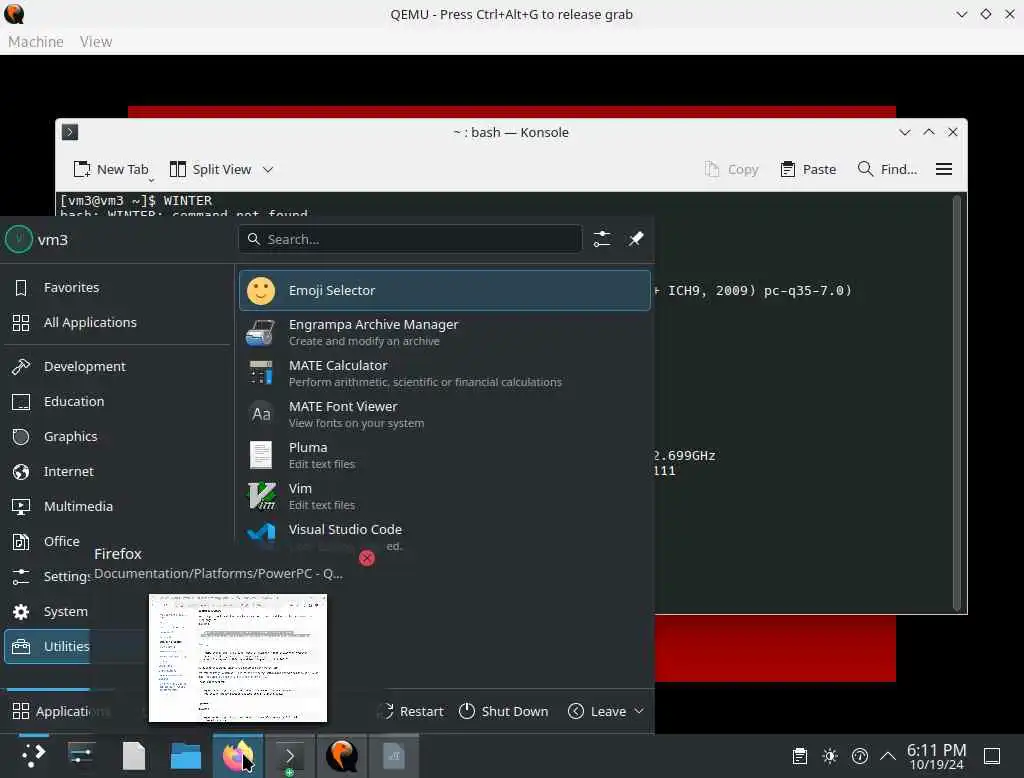
Task: Click the launcher Search field
Action: pyautogui.click(x=410, y=239)
